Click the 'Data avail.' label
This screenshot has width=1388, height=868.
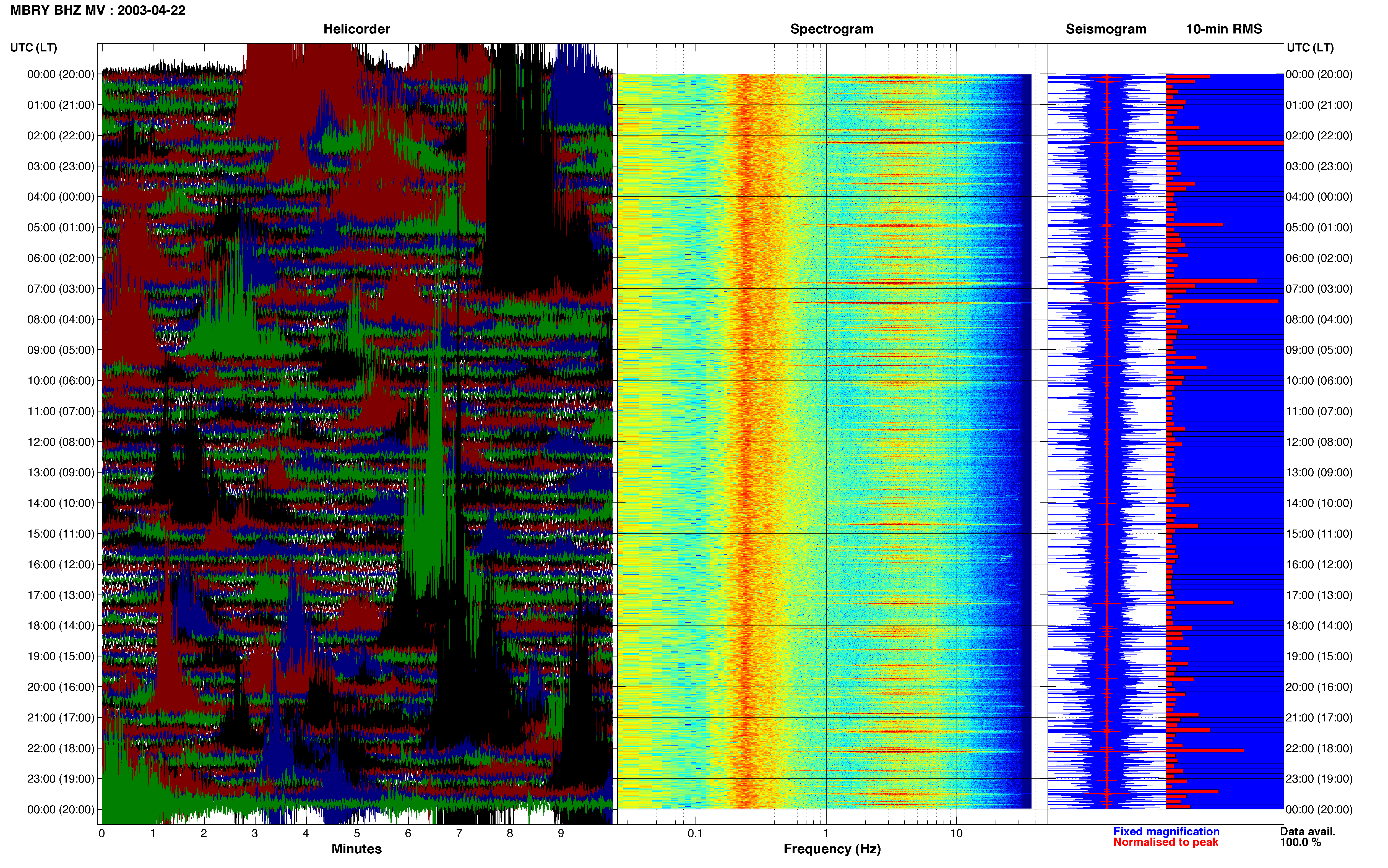1308,832
